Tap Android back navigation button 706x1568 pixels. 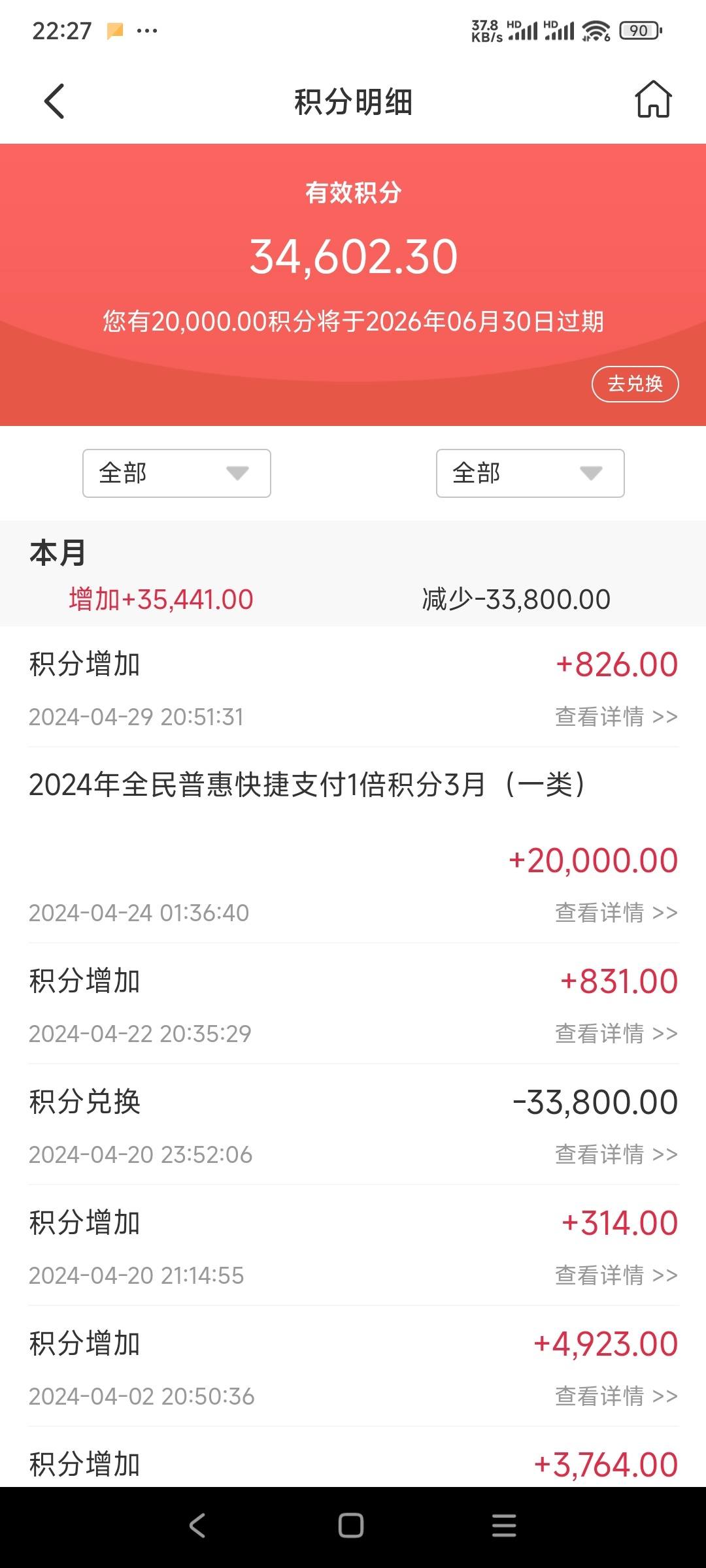pyautogui.click(x=197, y=1526)
